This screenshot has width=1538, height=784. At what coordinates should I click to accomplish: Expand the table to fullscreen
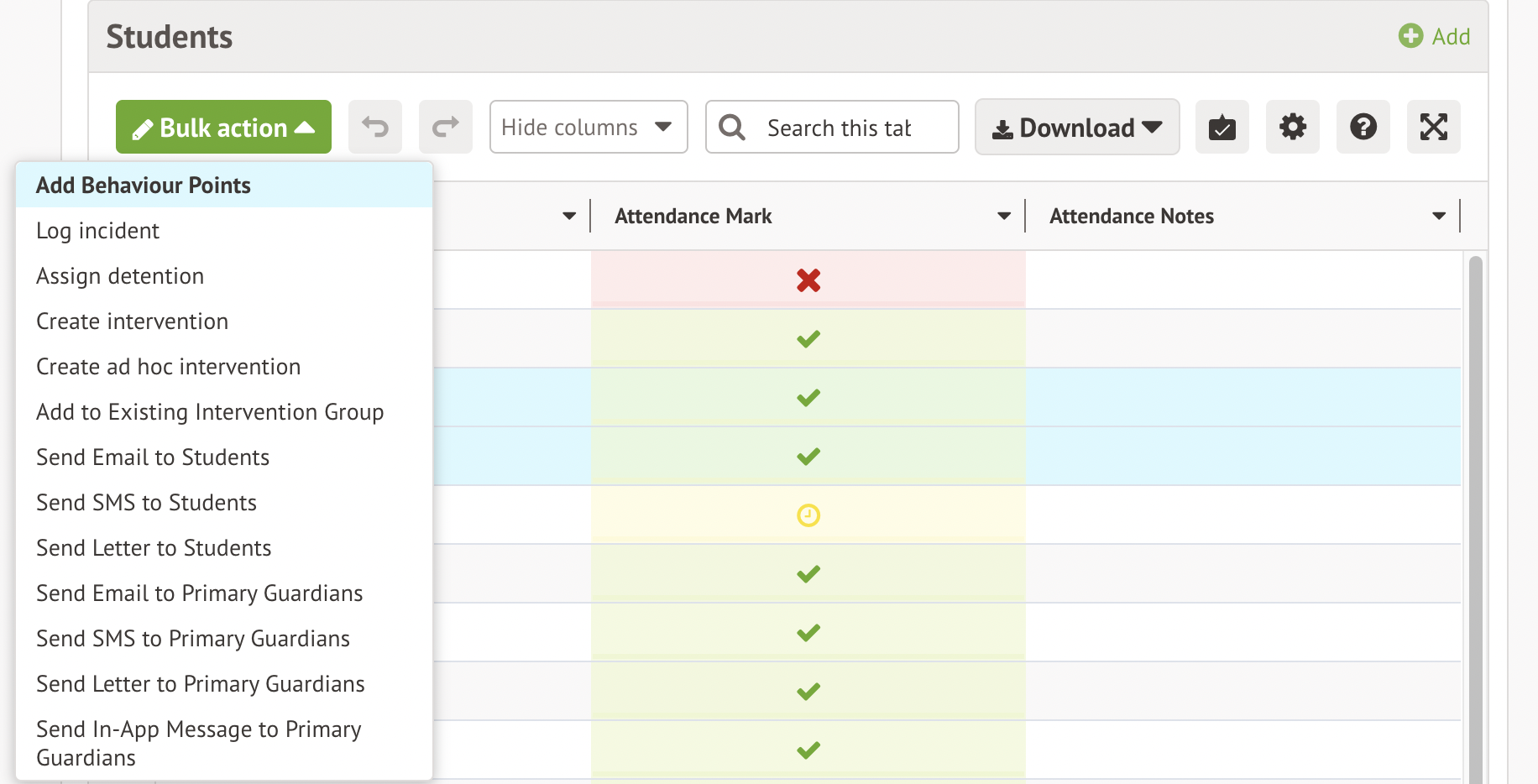[x=1434, y=127]
